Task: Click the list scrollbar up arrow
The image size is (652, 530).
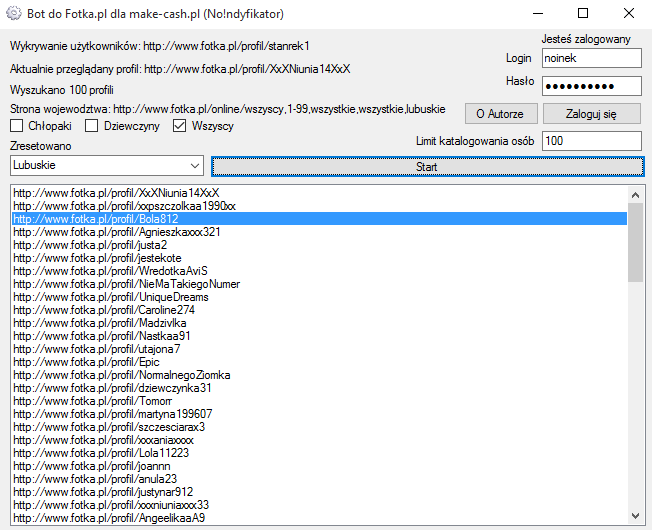Action: point(635,194)
